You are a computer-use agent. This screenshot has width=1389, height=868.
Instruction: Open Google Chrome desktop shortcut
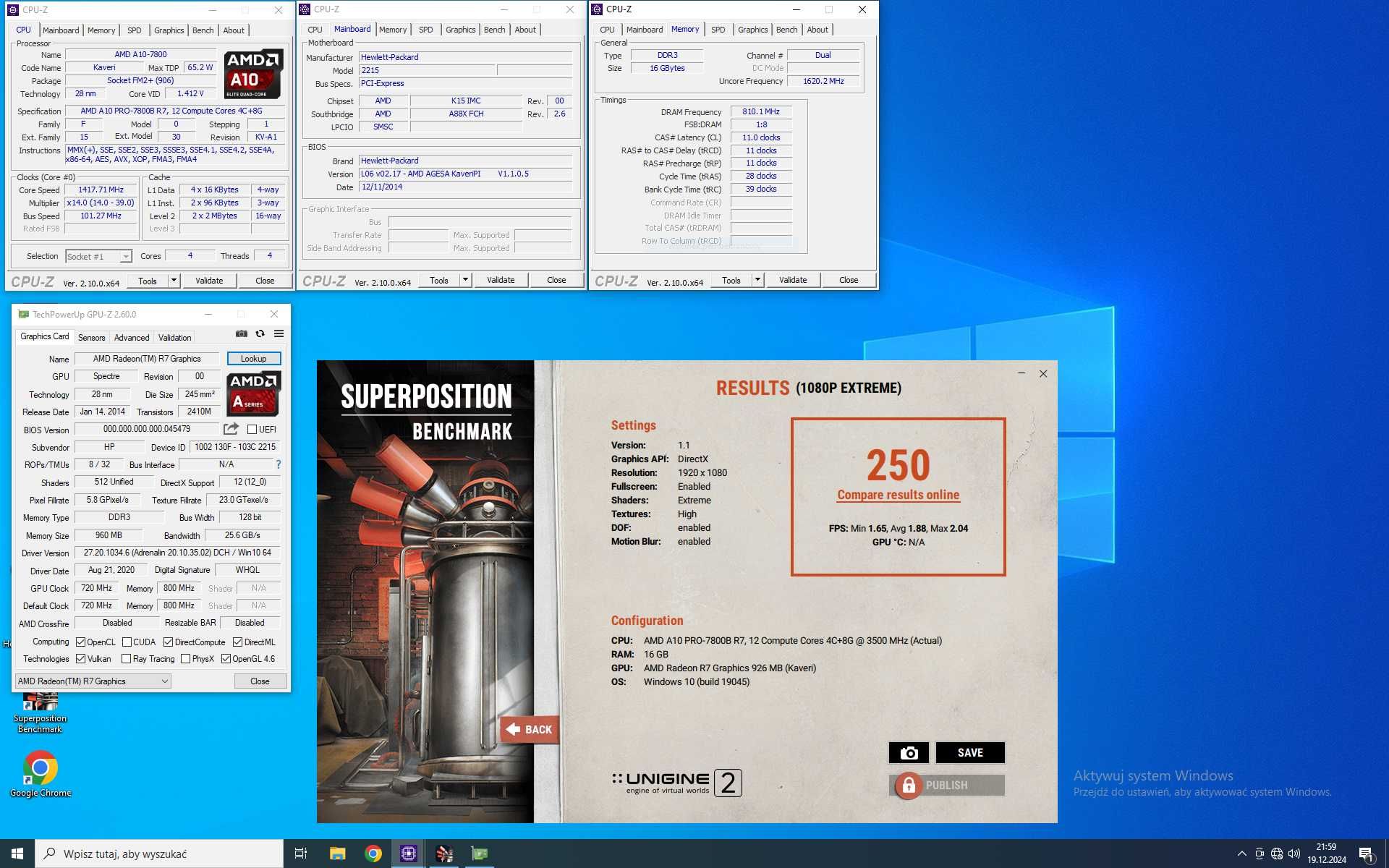point(41,774)
